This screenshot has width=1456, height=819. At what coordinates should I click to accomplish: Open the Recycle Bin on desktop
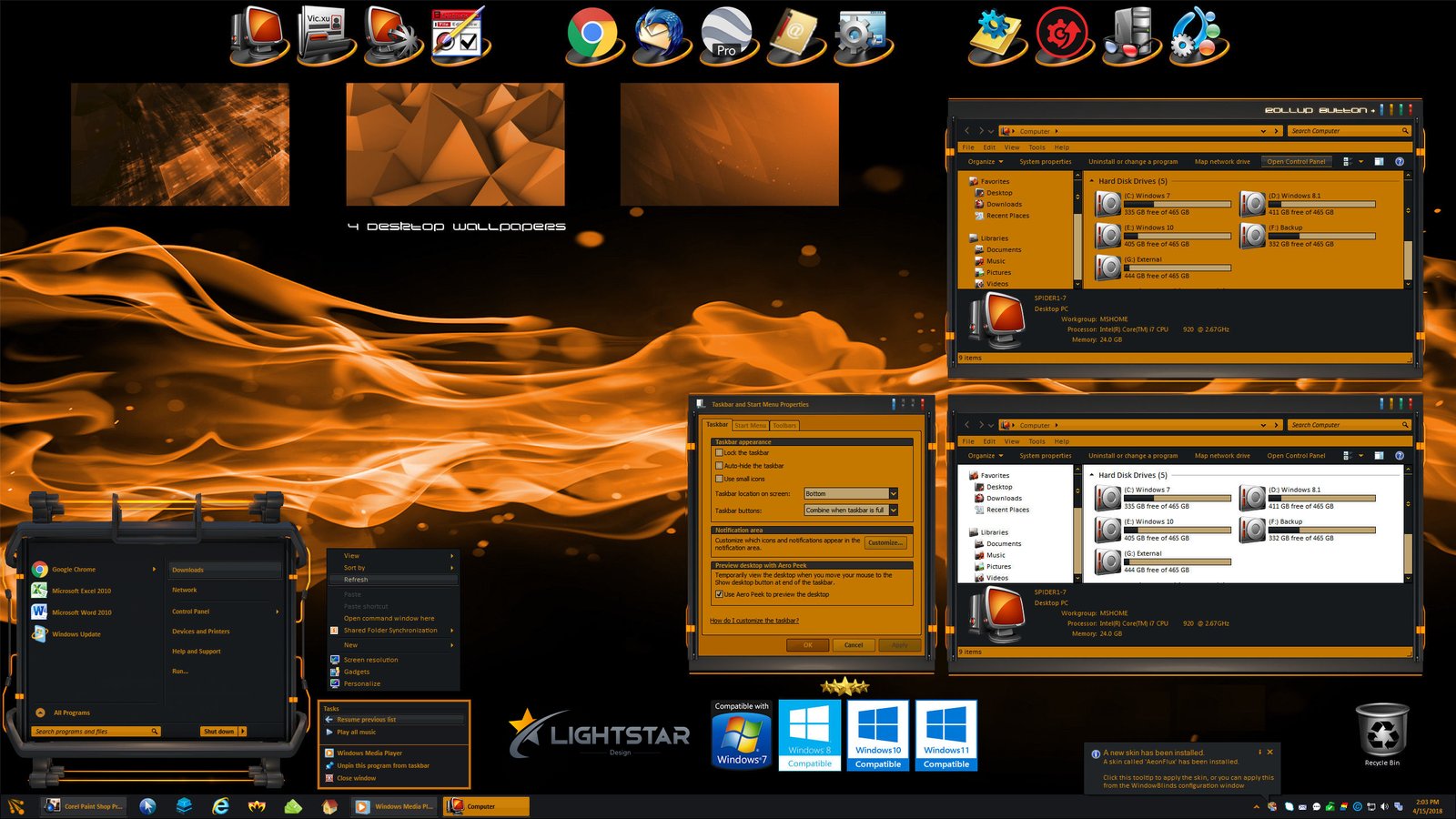tap(1382, 733)
